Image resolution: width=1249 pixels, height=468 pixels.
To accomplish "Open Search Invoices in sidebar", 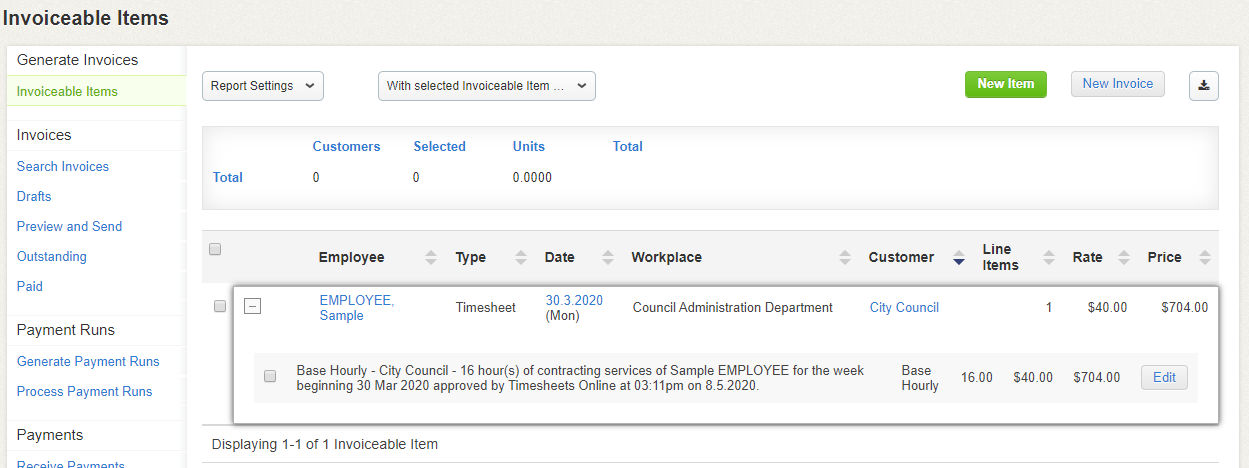I will 63,166.
